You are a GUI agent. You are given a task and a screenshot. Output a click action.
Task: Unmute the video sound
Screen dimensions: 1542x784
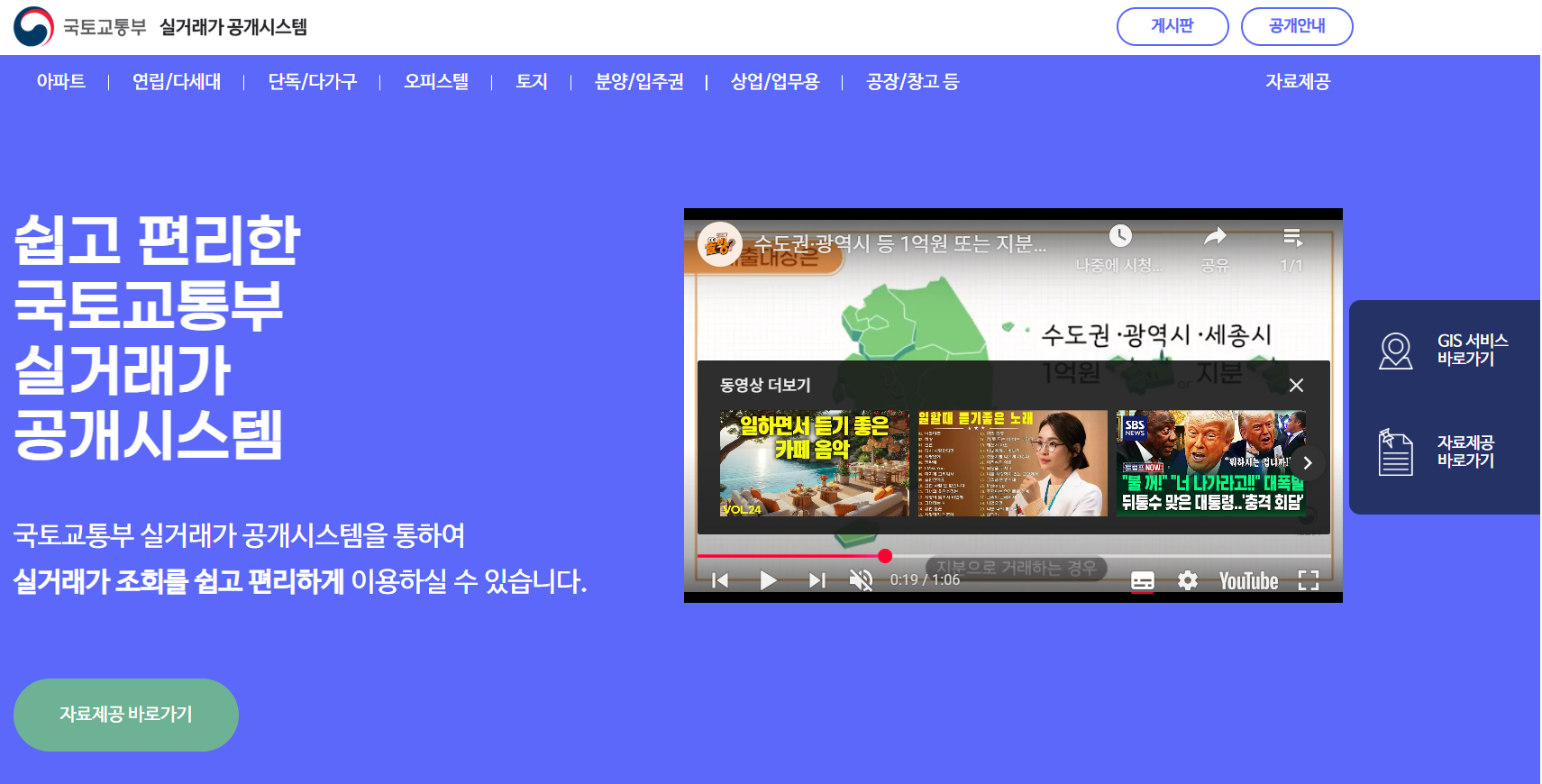[861, 580]
